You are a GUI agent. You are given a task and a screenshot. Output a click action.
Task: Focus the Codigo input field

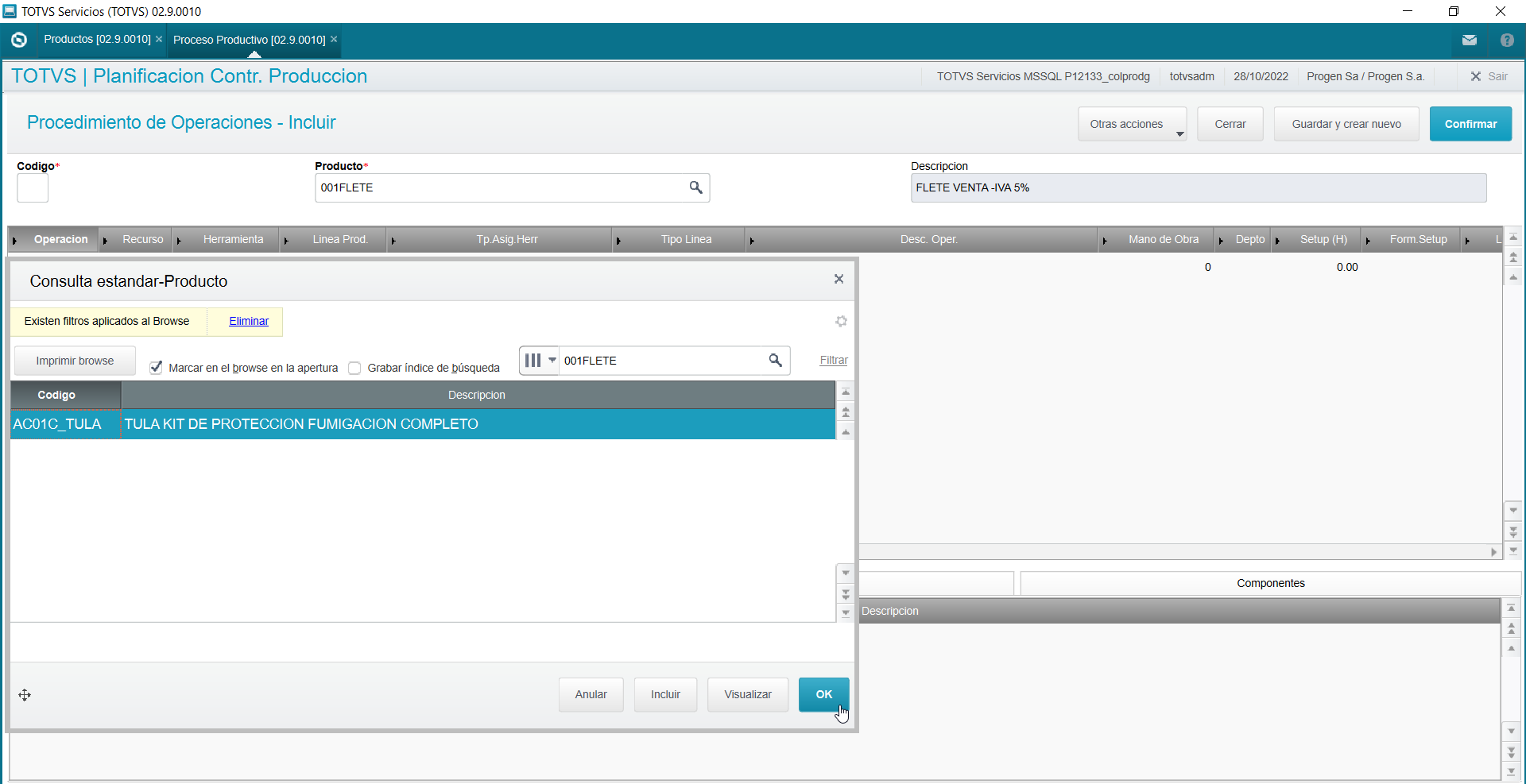click(x=33, y=188)
